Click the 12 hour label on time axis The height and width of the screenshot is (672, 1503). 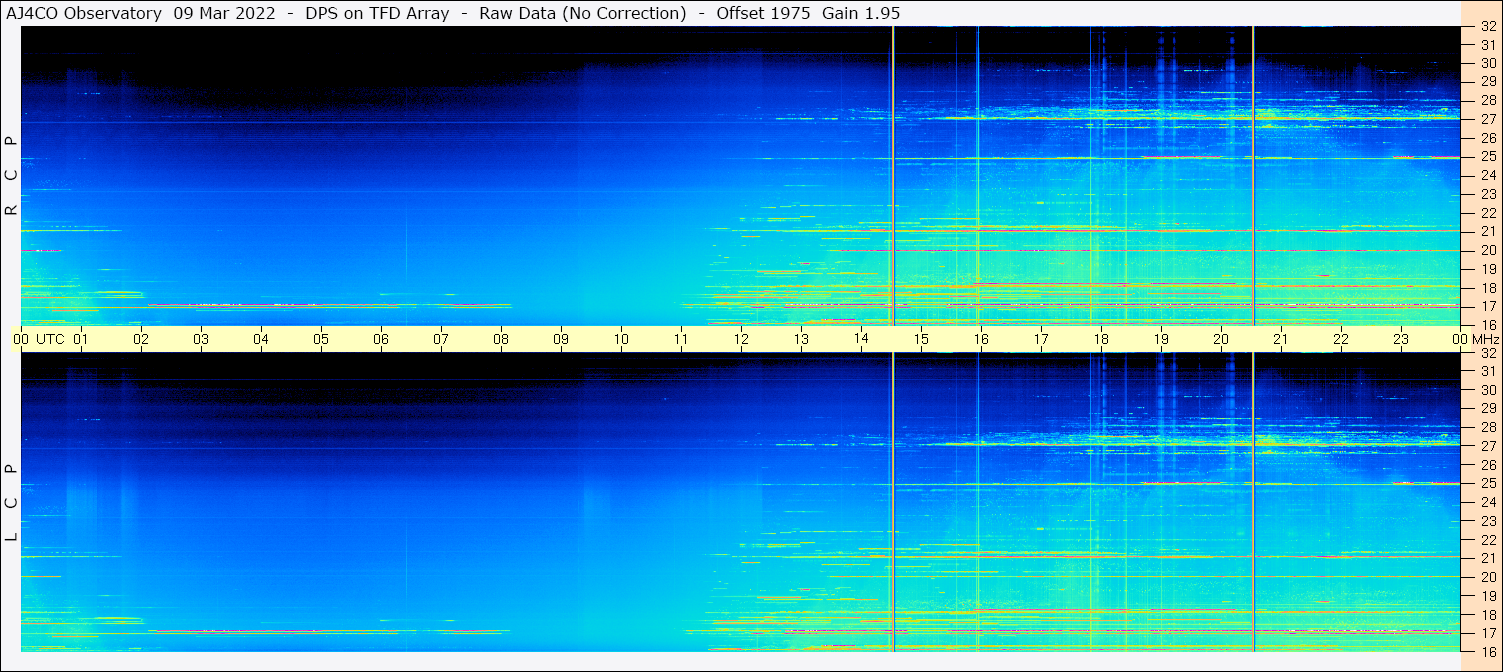point(741,339)
